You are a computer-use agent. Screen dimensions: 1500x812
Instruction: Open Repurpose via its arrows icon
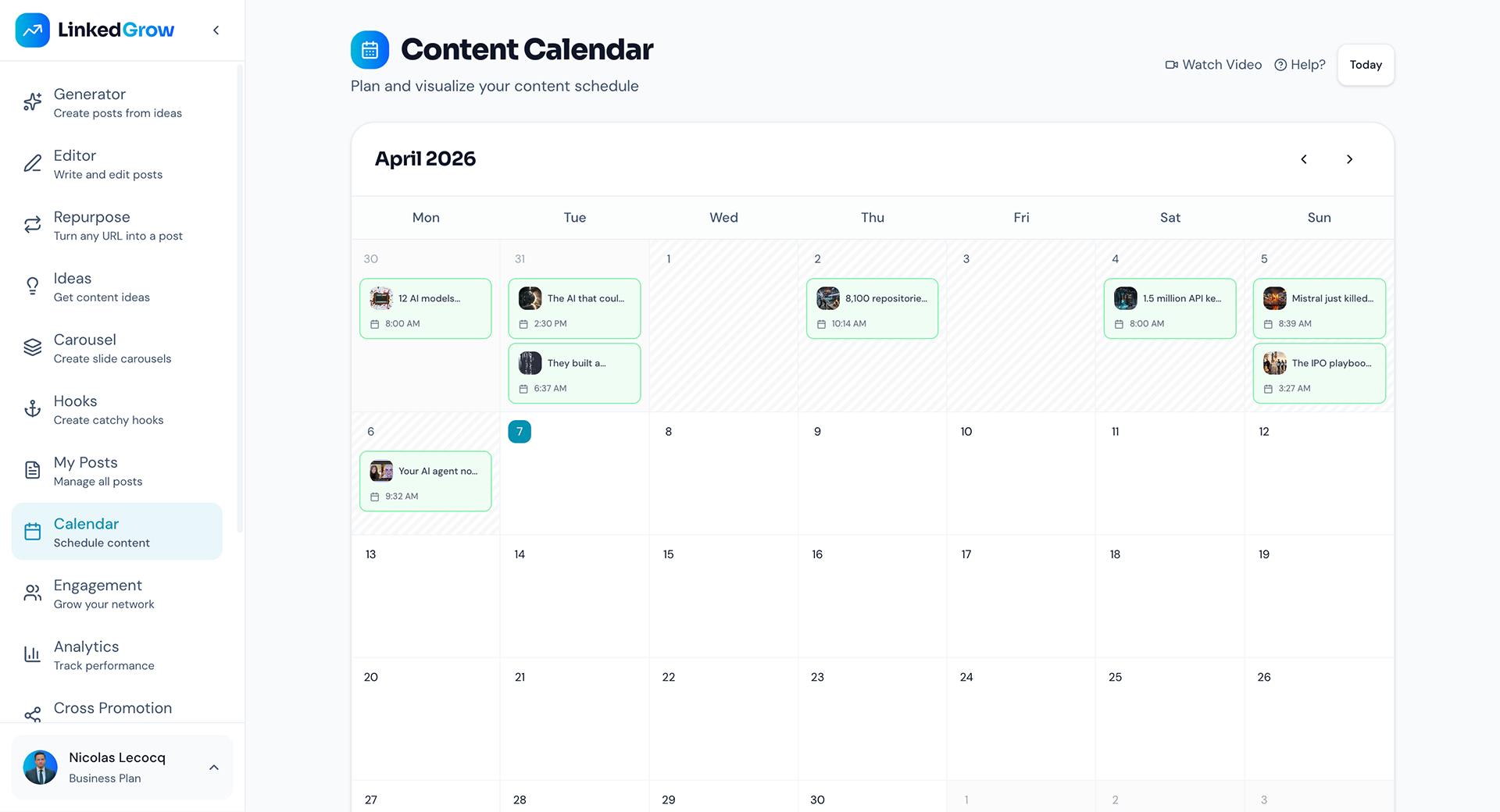coord(33,225)
